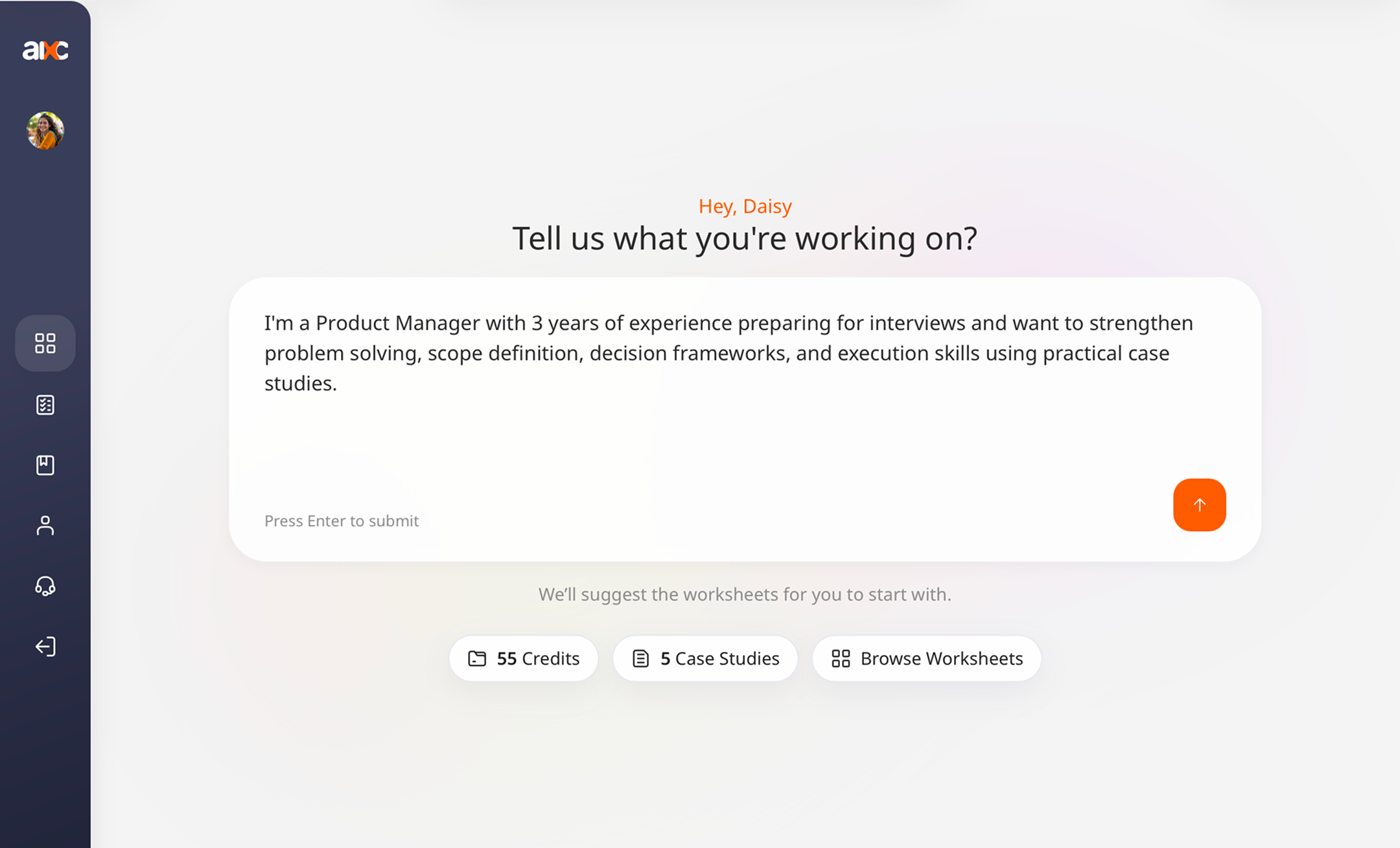
Task: Open the user account icon in sidebar
Action: pyautogui.click(x=45, y=525)
